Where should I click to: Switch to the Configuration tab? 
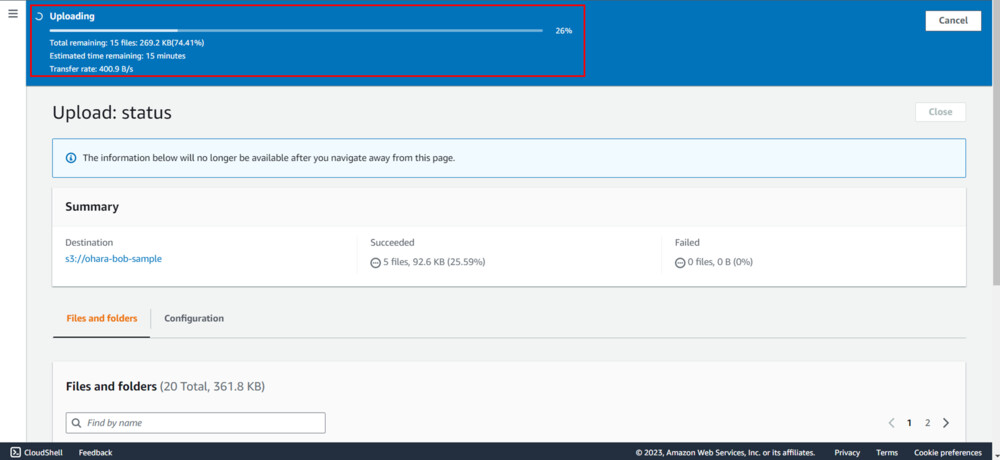(194, 318)
